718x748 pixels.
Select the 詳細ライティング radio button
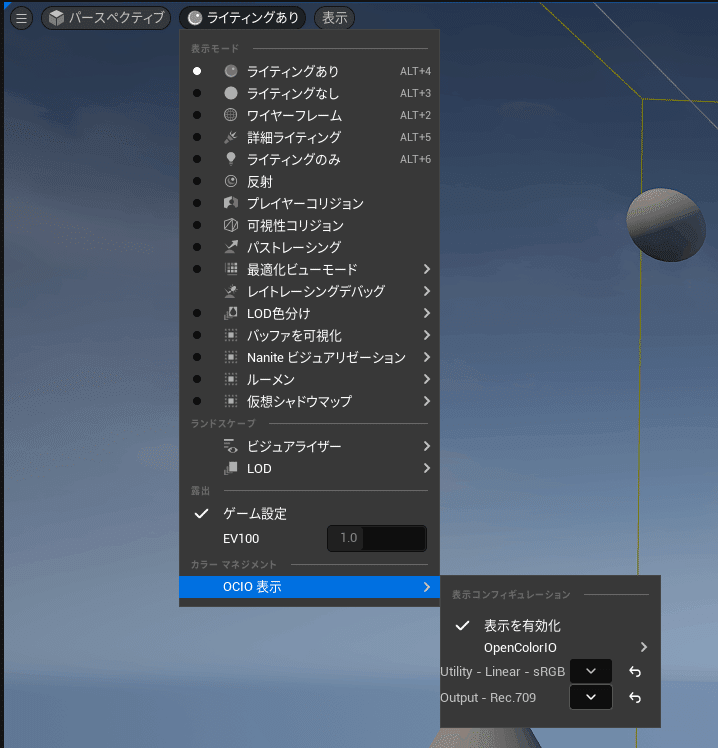pyautogui.click(x=197, y=137)
